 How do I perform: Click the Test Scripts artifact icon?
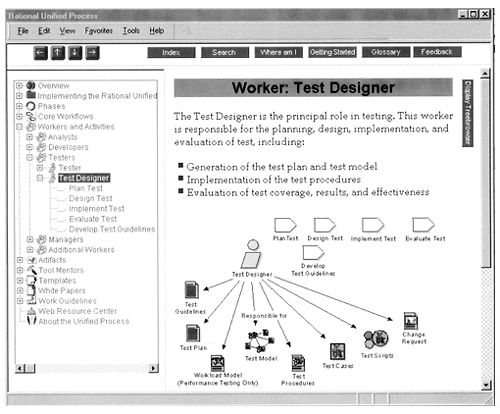pos(376,339)
